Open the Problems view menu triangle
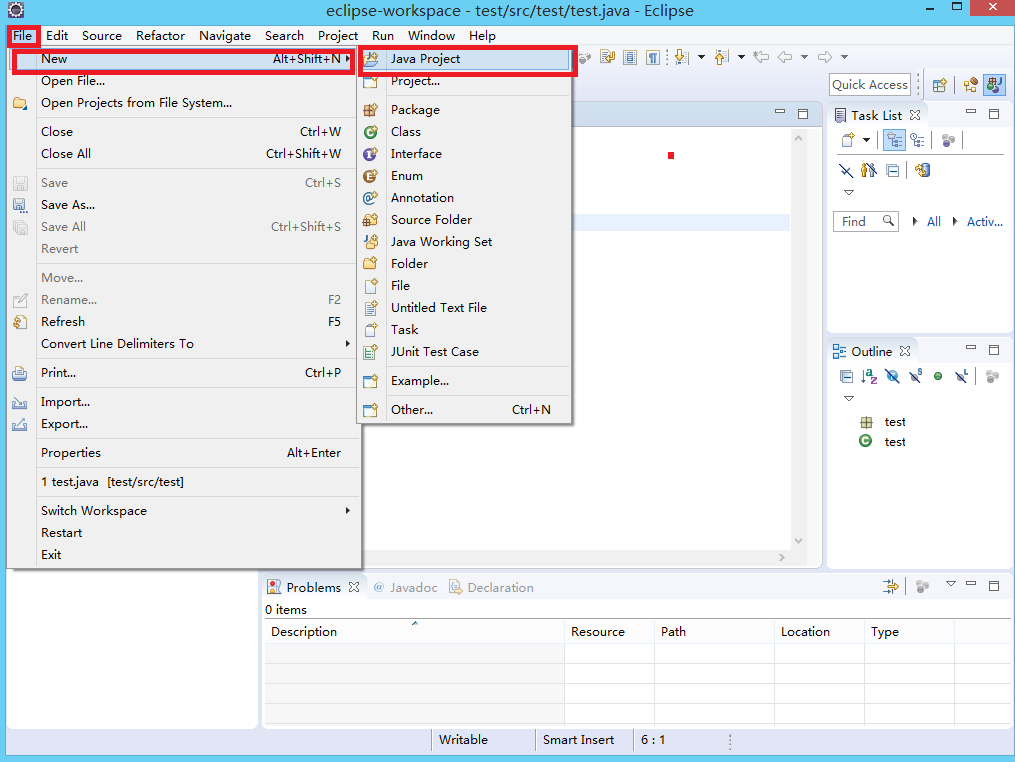Viewport: 1015px width, 762px height. point(950,584)
